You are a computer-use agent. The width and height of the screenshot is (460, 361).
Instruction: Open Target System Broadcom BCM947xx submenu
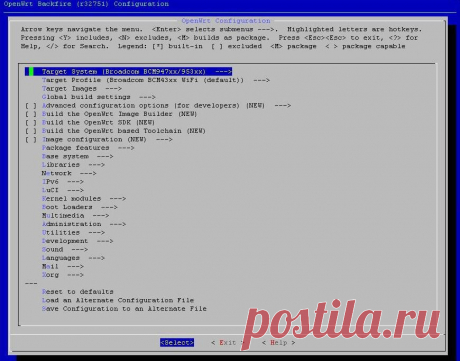pyautogui.click(x=128, y=72)
